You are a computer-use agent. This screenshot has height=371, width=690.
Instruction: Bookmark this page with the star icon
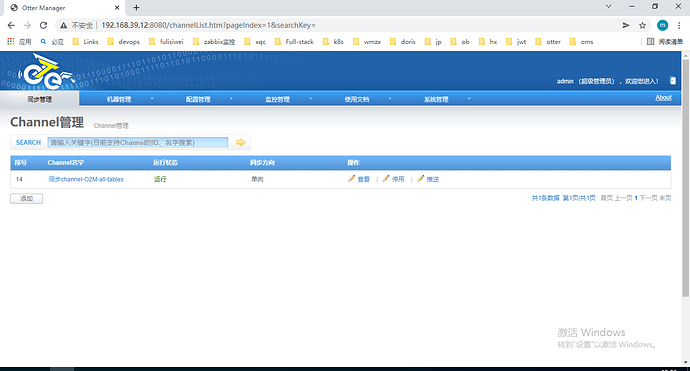coord(642,26)
